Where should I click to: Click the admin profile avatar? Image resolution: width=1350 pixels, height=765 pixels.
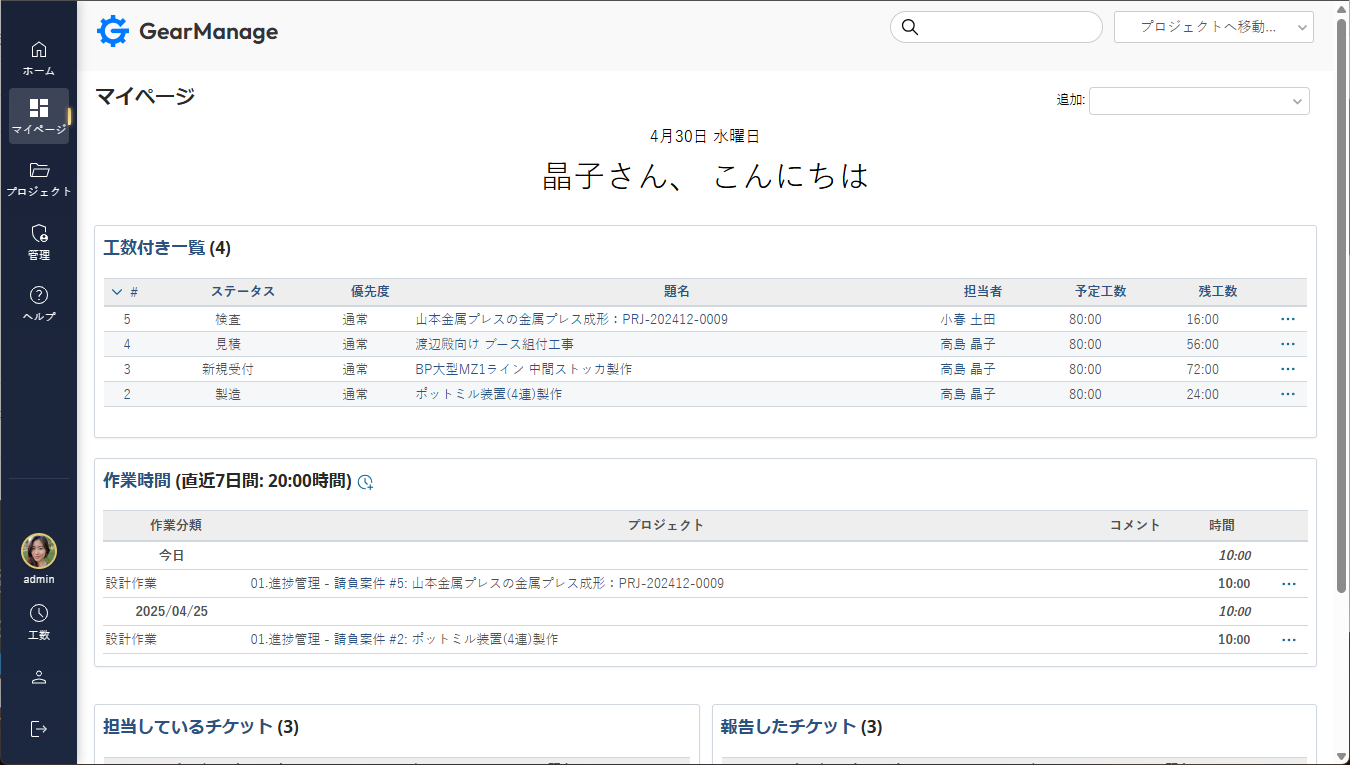click(39, 551)
